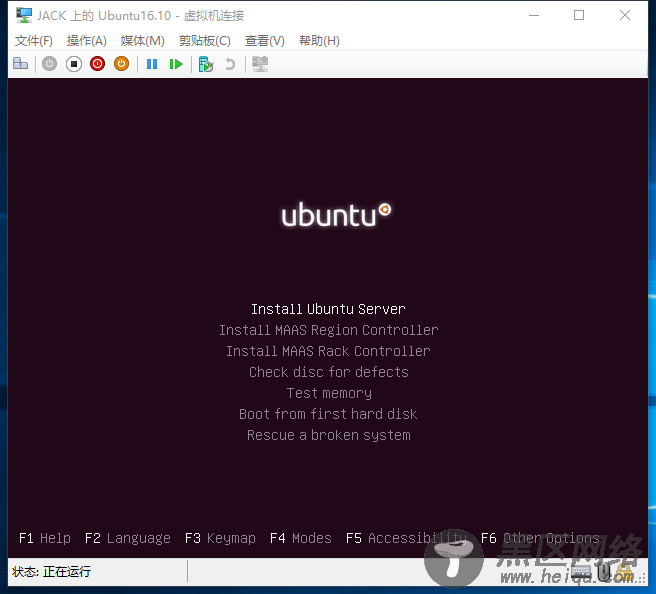
Task: Click F1 Help at the bottom
Action: click(45, 538)
